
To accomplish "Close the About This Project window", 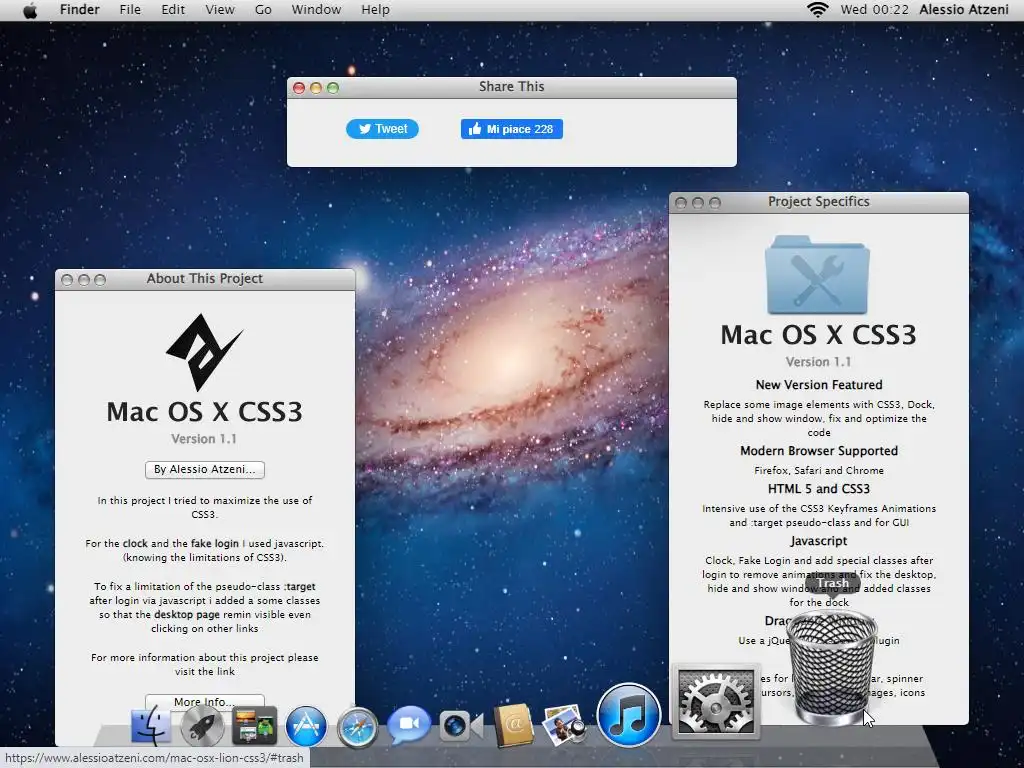I will pyautogui.click(x=67, y=280).
